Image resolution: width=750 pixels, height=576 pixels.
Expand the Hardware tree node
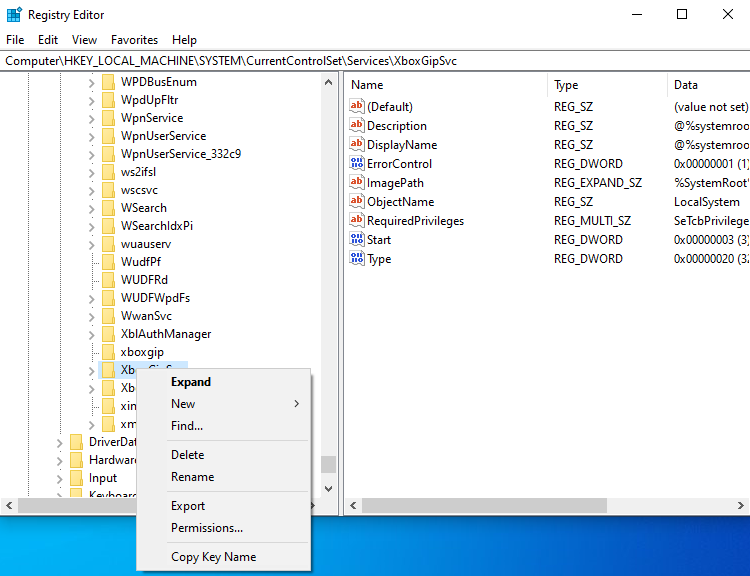coord(59,461)
